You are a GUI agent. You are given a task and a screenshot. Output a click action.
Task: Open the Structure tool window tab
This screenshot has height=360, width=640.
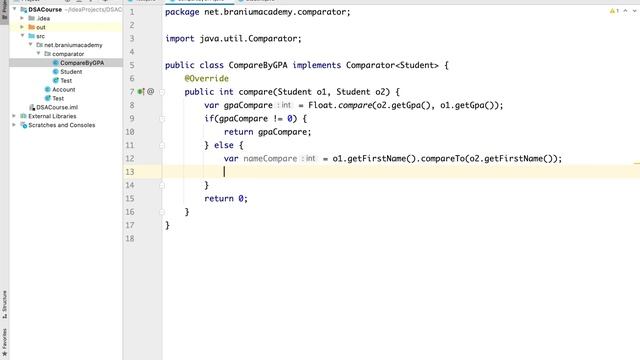(4, 304)
